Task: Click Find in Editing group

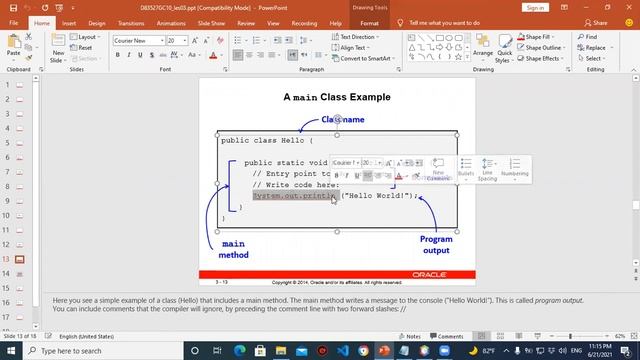Action: pyautogui.click(x=587, y=37)
